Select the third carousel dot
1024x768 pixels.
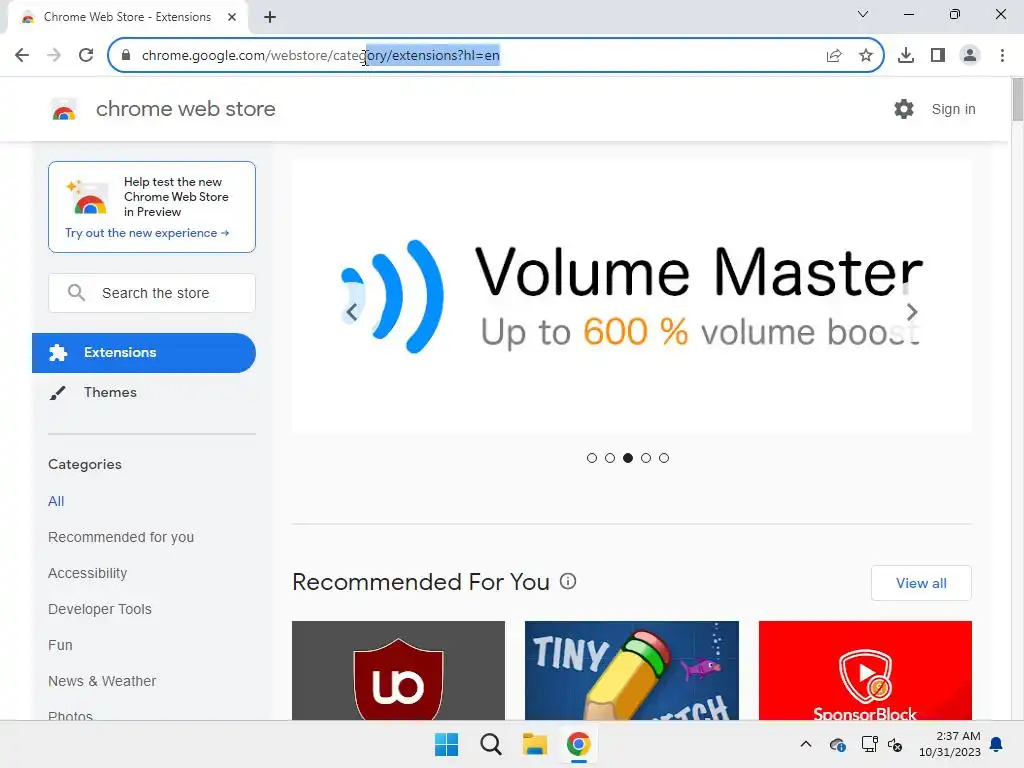click(628, 458)
